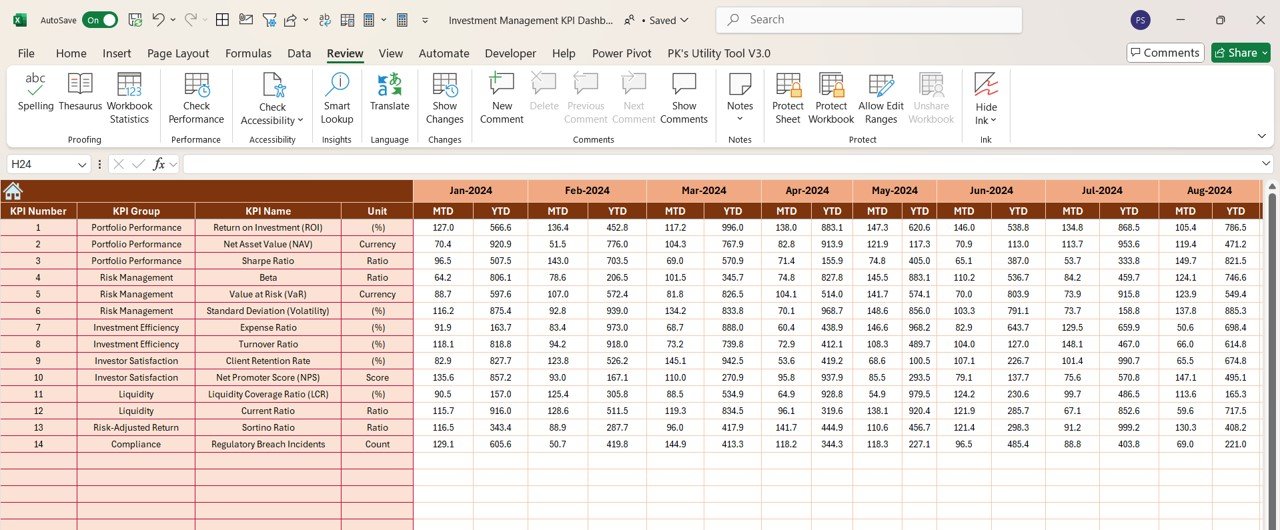Open PK's Utility Tool V3.0 tab
This screenshot has width=1280, height=530.
(719, 53)
